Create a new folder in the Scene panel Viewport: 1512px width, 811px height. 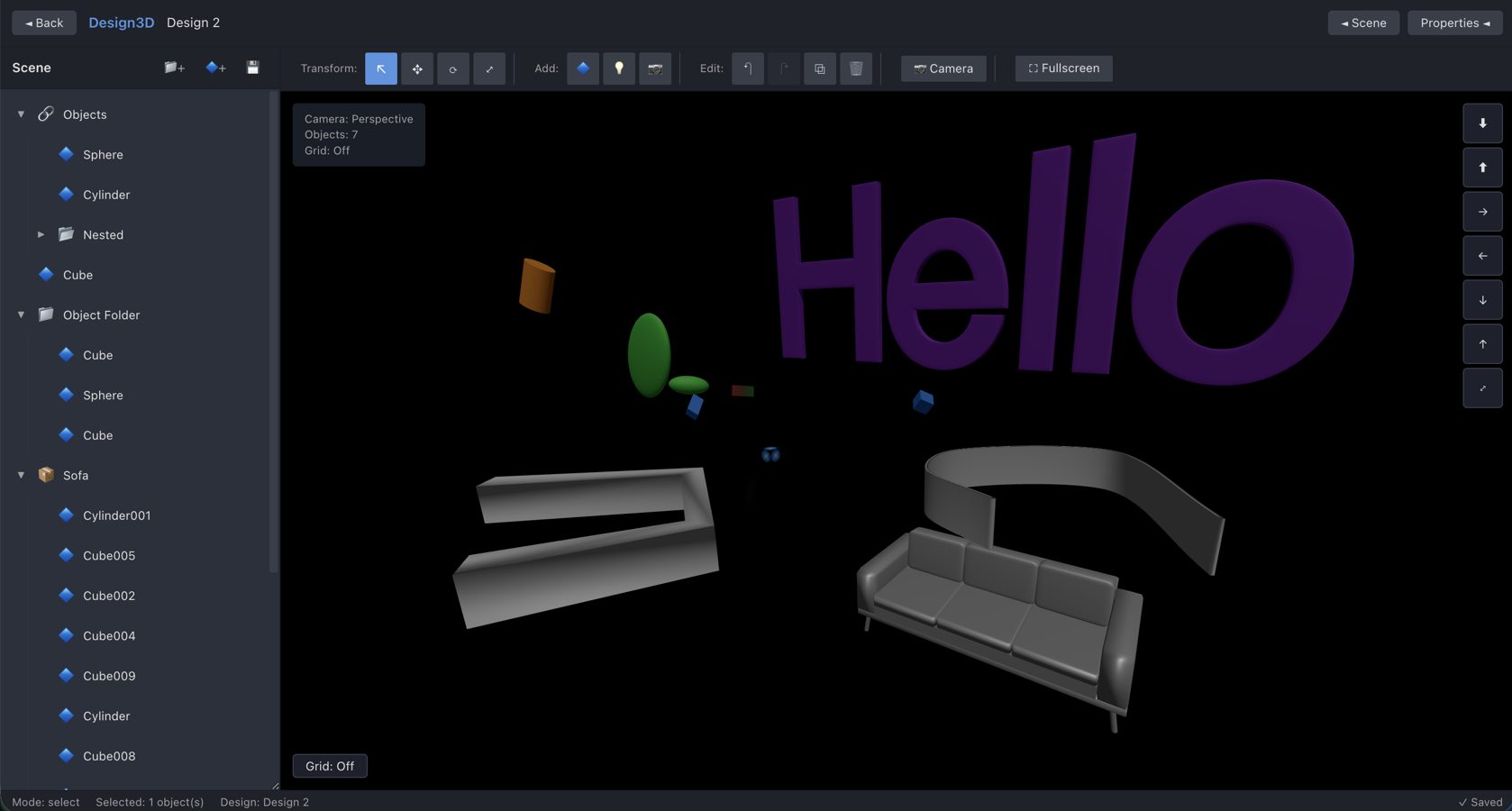coord(174,68)
